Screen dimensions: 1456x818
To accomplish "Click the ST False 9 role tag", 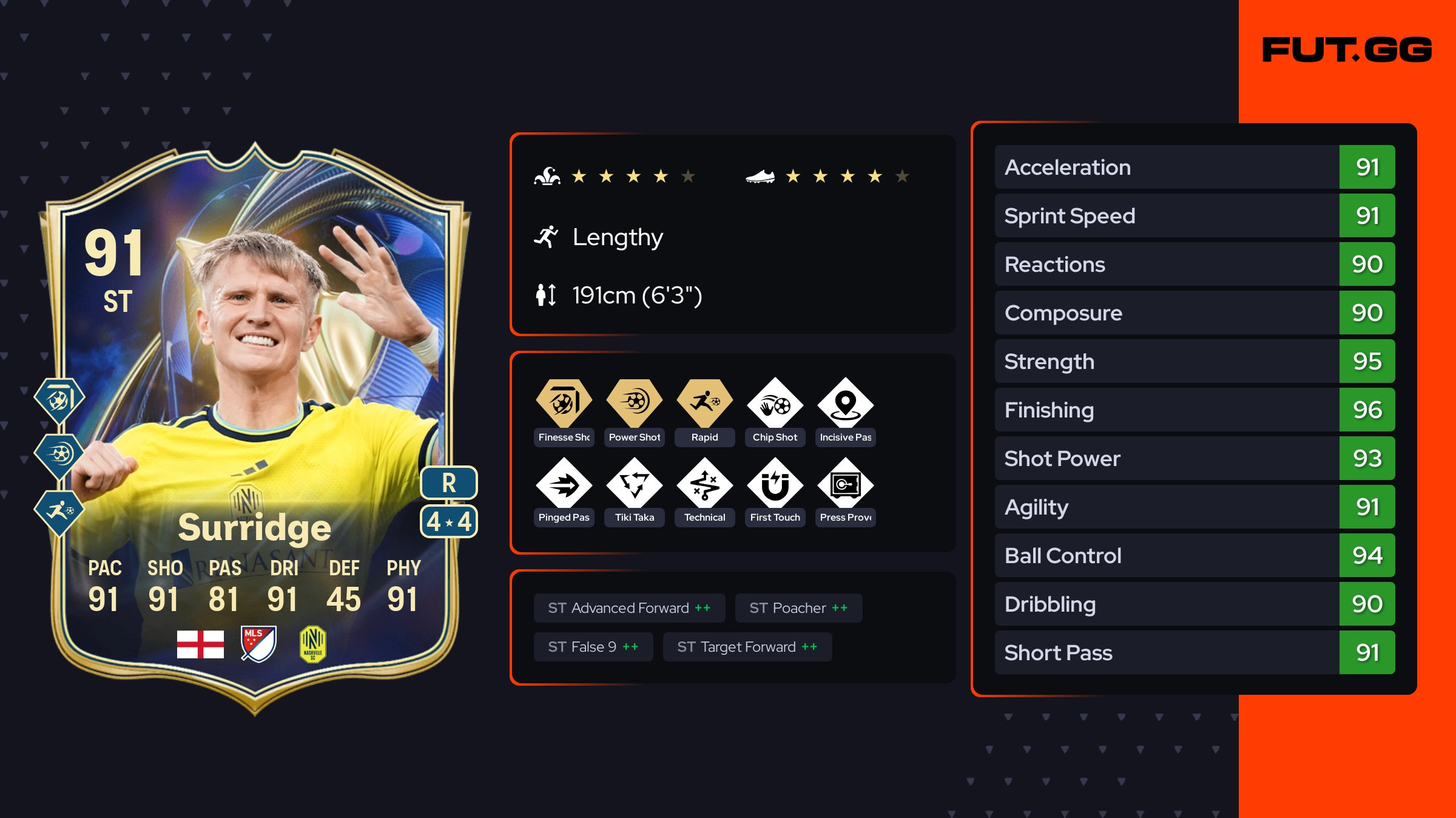I will click(x=593, y=647).
